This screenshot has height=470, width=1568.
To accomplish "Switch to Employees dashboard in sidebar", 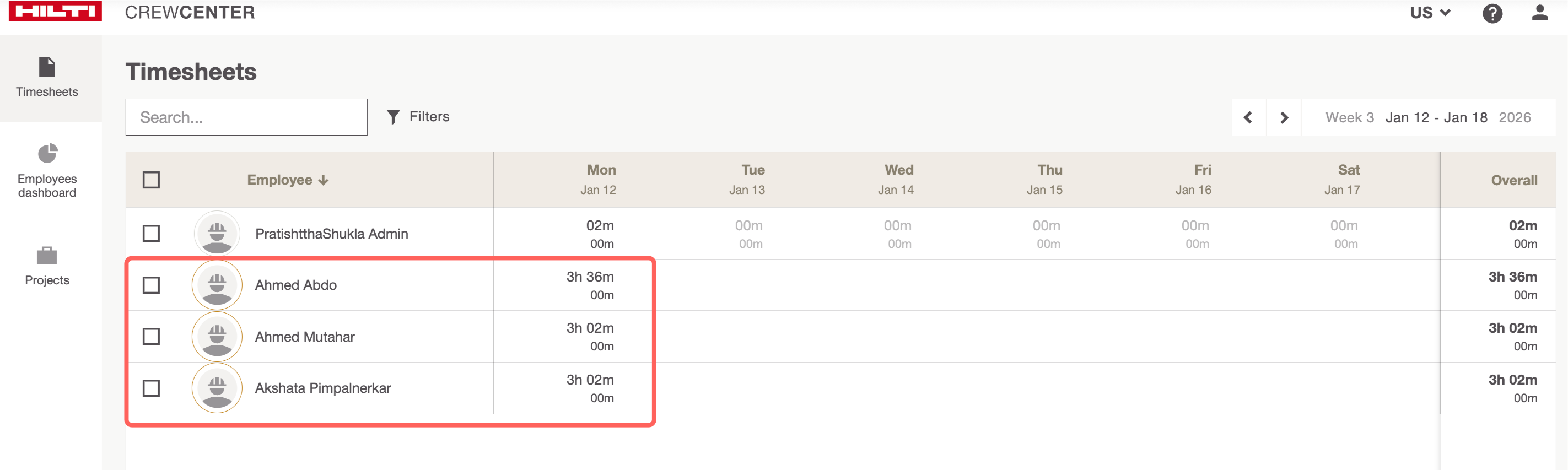I will tap(47, 171).
